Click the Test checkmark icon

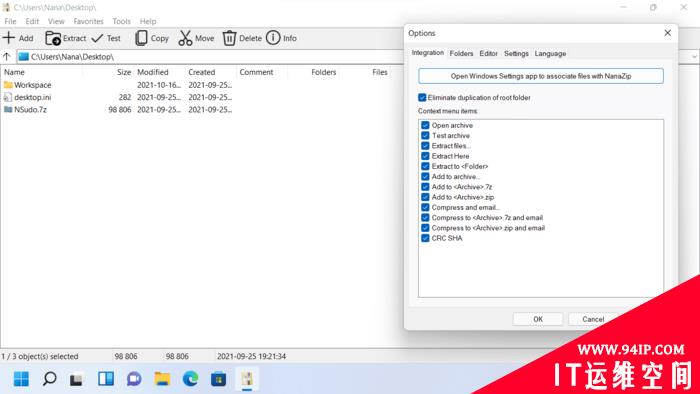coord(97,38)
